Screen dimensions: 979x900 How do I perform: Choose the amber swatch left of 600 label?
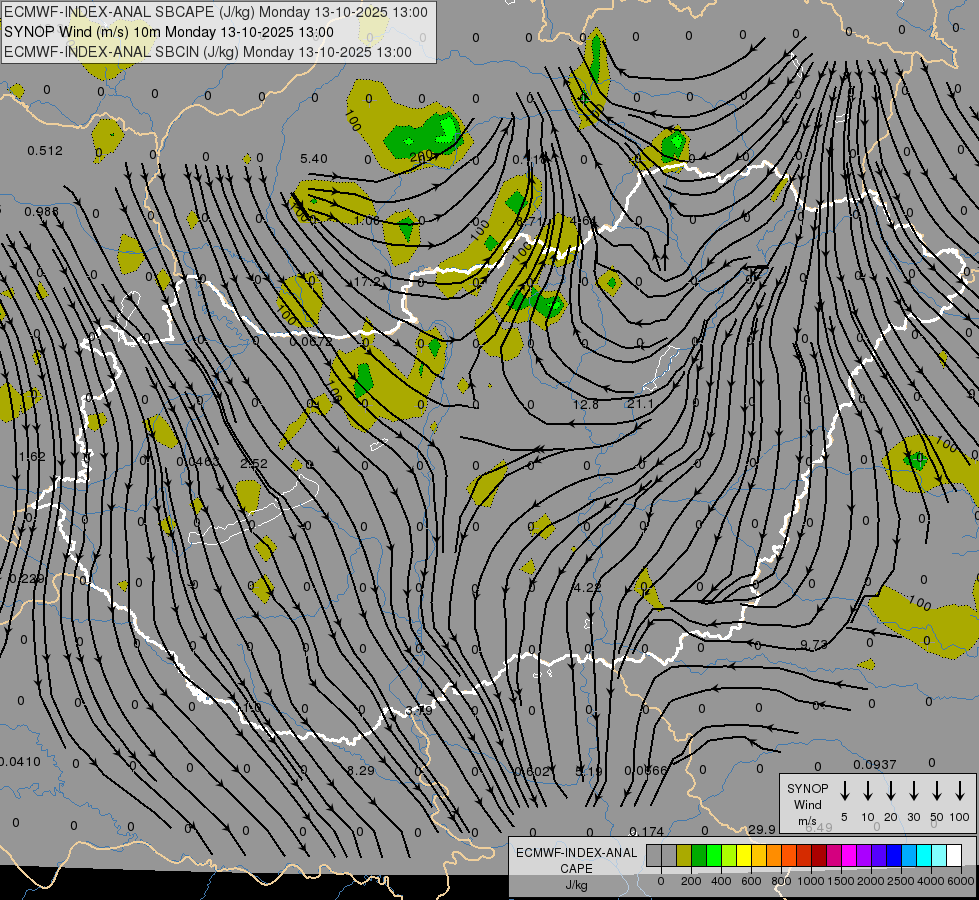pyautogui.click(x=759, y=855)
